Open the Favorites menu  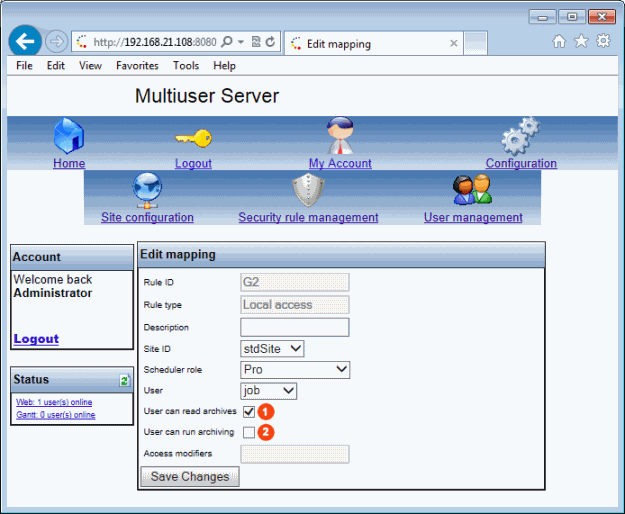(x=137, y=66)
